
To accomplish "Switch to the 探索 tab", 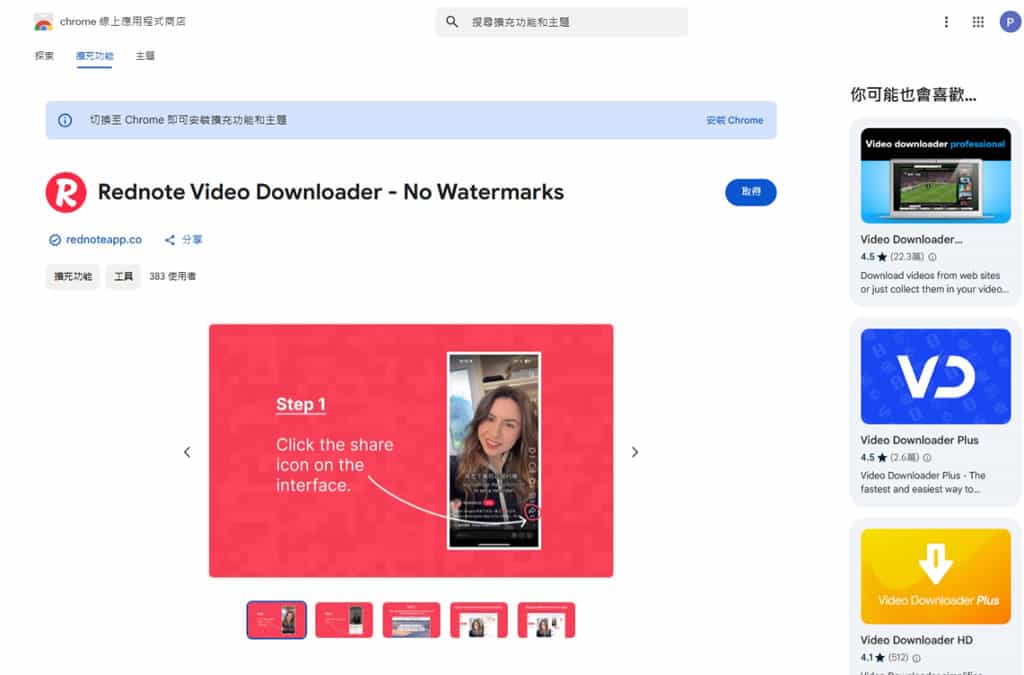I will [x=44, y=56].
